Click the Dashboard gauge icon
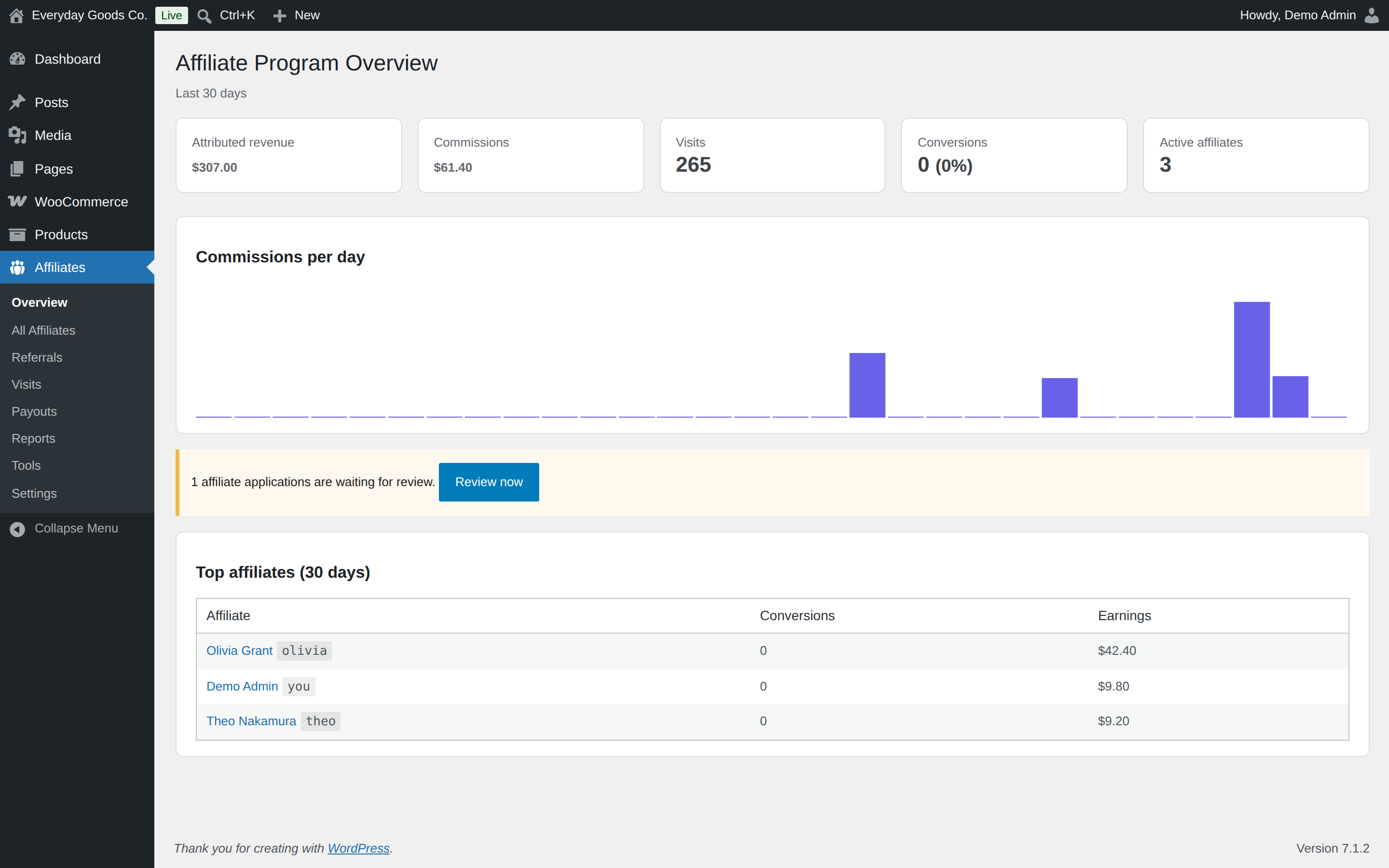This screenshot has width=1389, height=868. [18, 59]
